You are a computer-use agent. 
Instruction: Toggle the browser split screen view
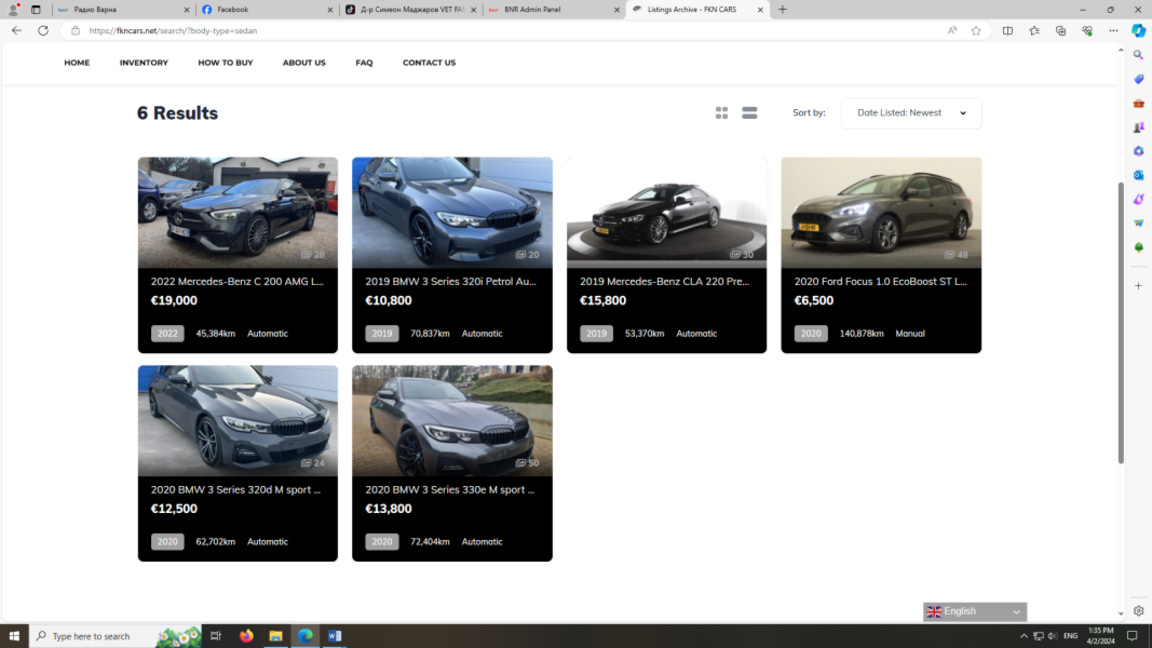pyautogui.click(x=1007, y=31)
